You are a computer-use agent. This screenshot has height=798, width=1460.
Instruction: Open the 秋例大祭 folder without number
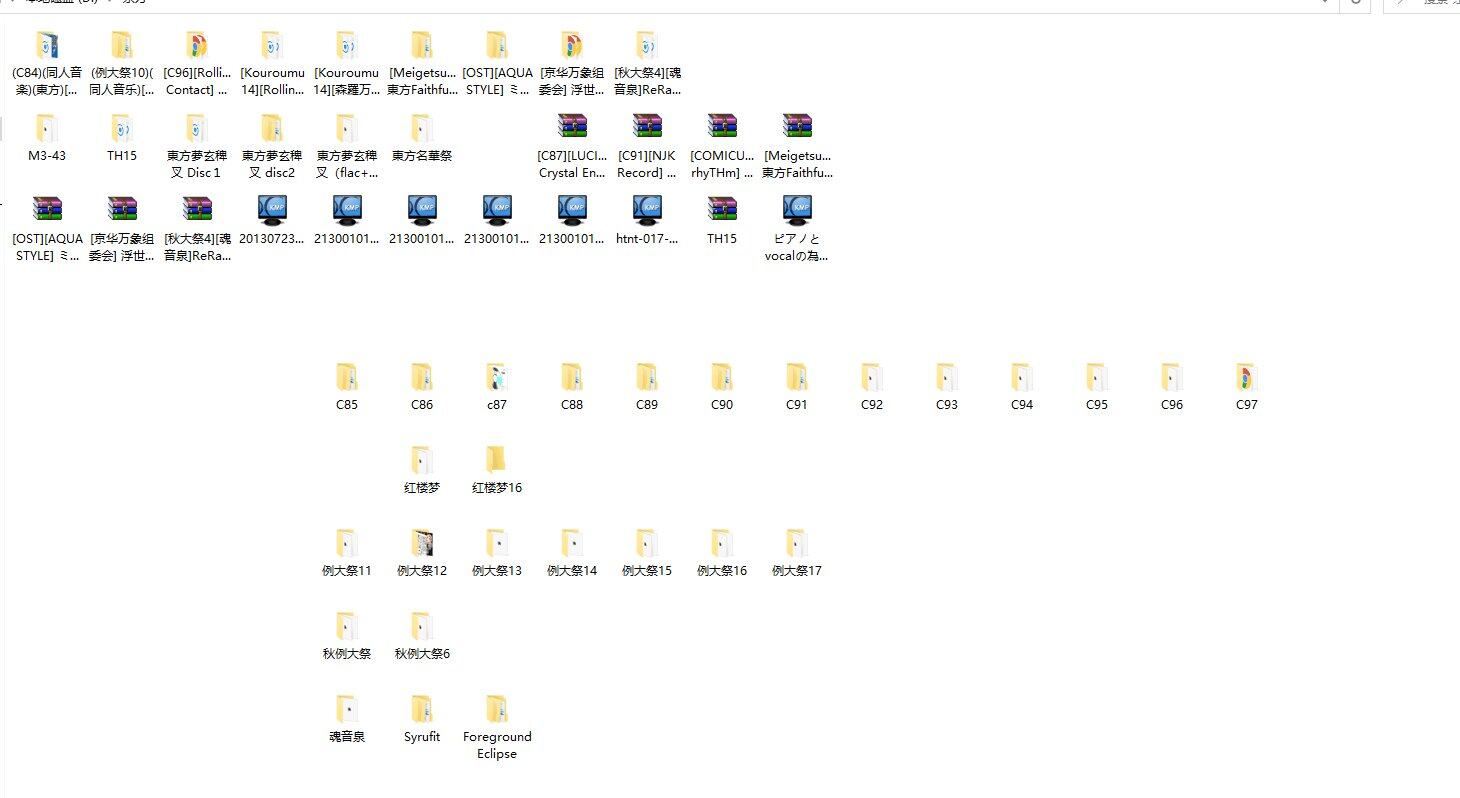click(347, 636)
